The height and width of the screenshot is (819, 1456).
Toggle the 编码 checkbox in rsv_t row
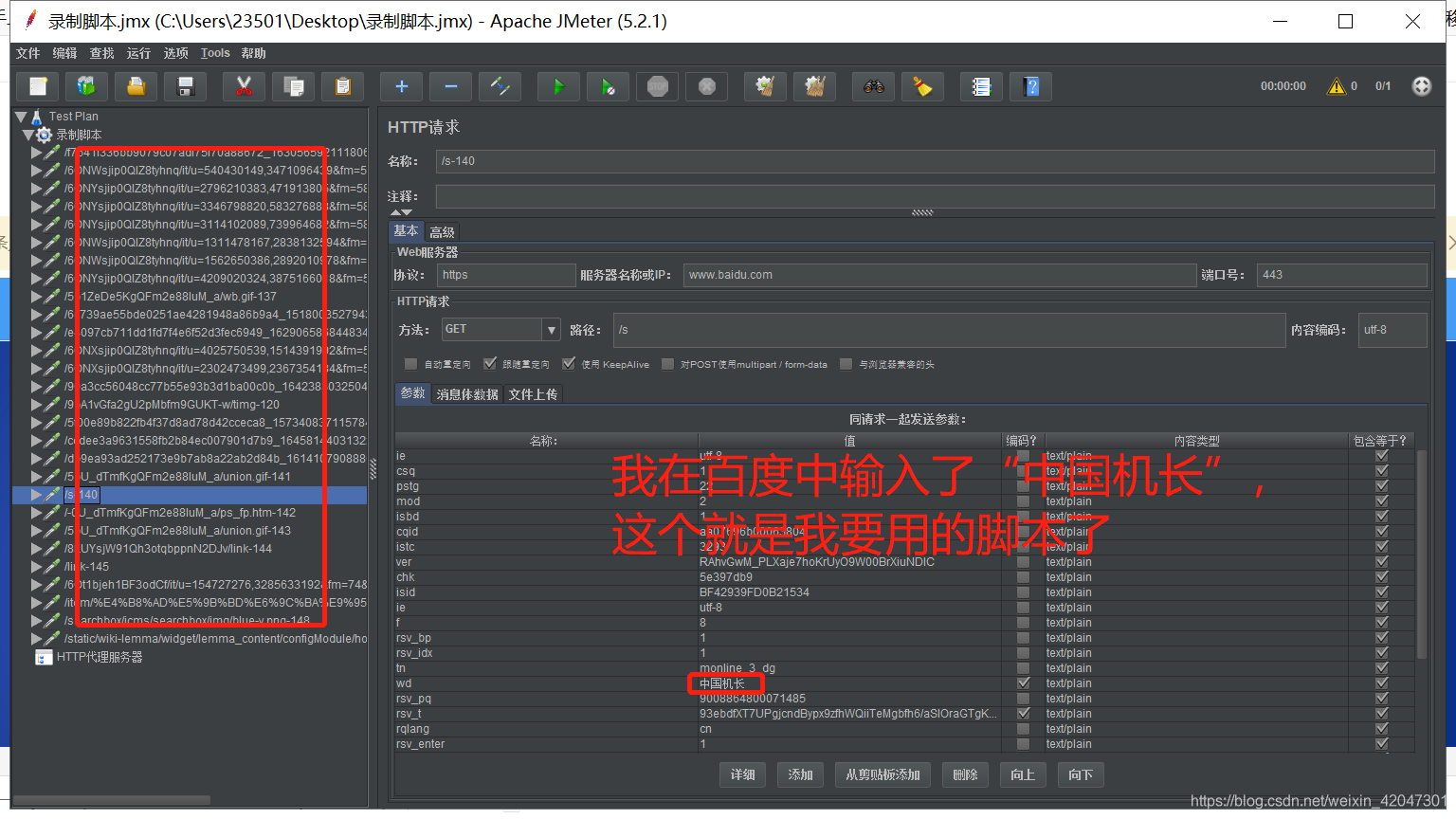pos(1023,714)
